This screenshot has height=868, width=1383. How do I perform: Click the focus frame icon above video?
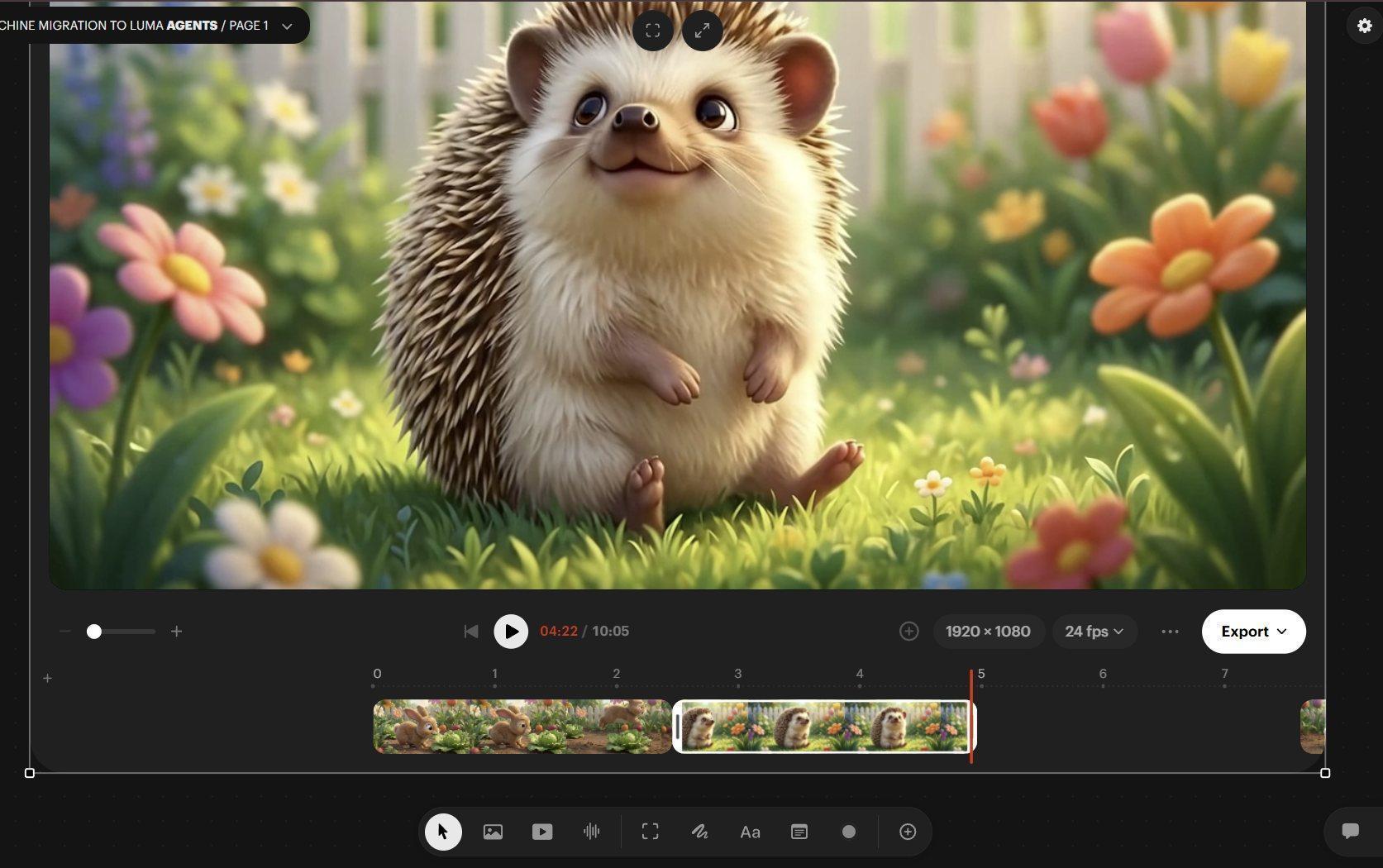[x=653, y=31]
